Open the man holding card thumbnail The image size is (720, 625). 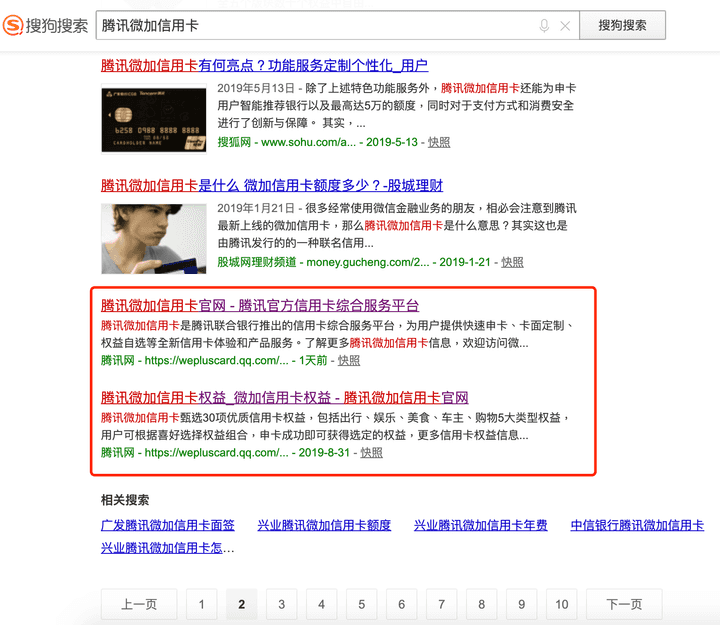pyautogui.click(x=154, y=239)
